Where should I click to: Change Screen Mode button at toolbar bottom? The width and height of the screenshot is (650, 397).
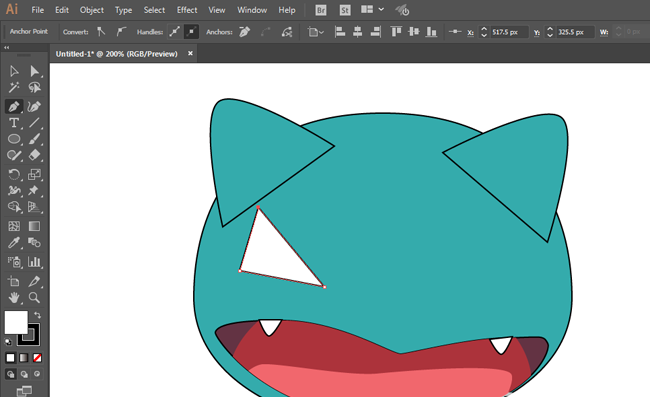coord(24,391)
